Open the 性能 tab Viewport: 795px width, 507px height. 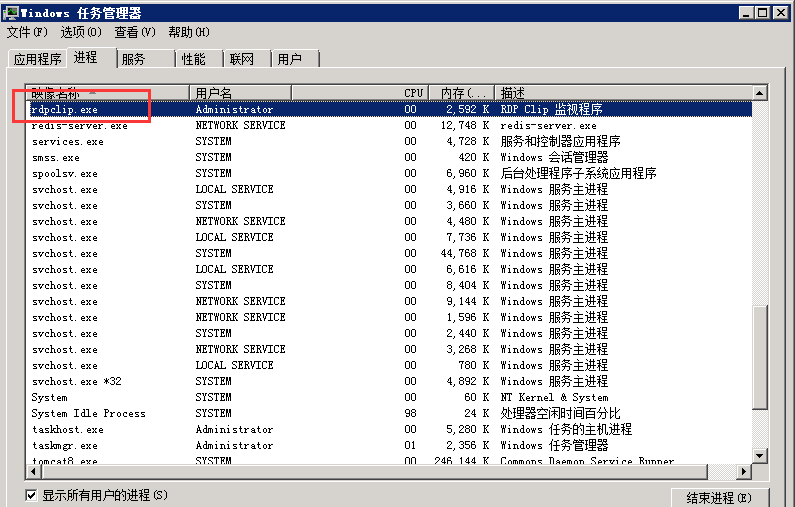(200, 59)
